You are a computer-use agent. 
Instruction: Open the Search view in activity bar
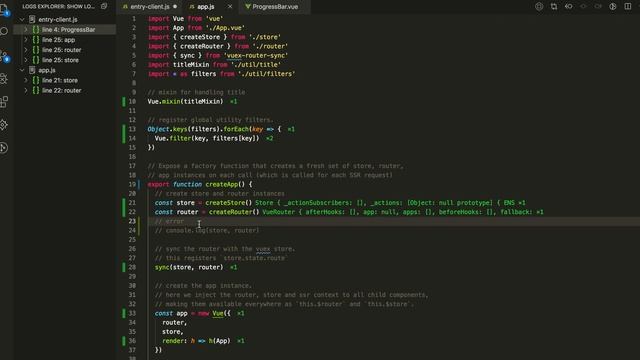[x=4, y=31]
